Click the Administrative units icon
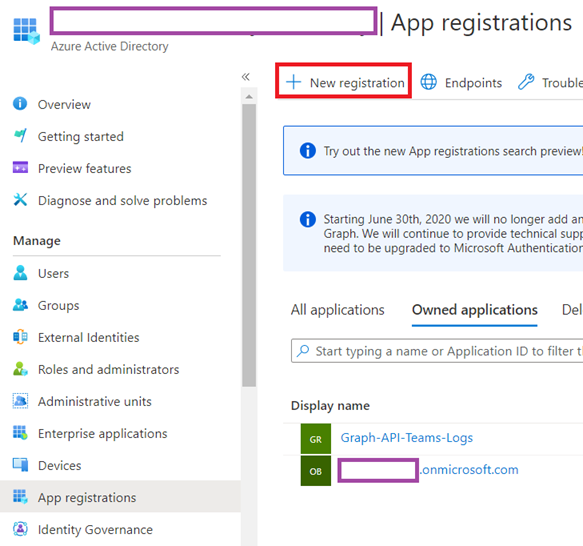The height and width of the screenshot is (546, 583). 20,401
